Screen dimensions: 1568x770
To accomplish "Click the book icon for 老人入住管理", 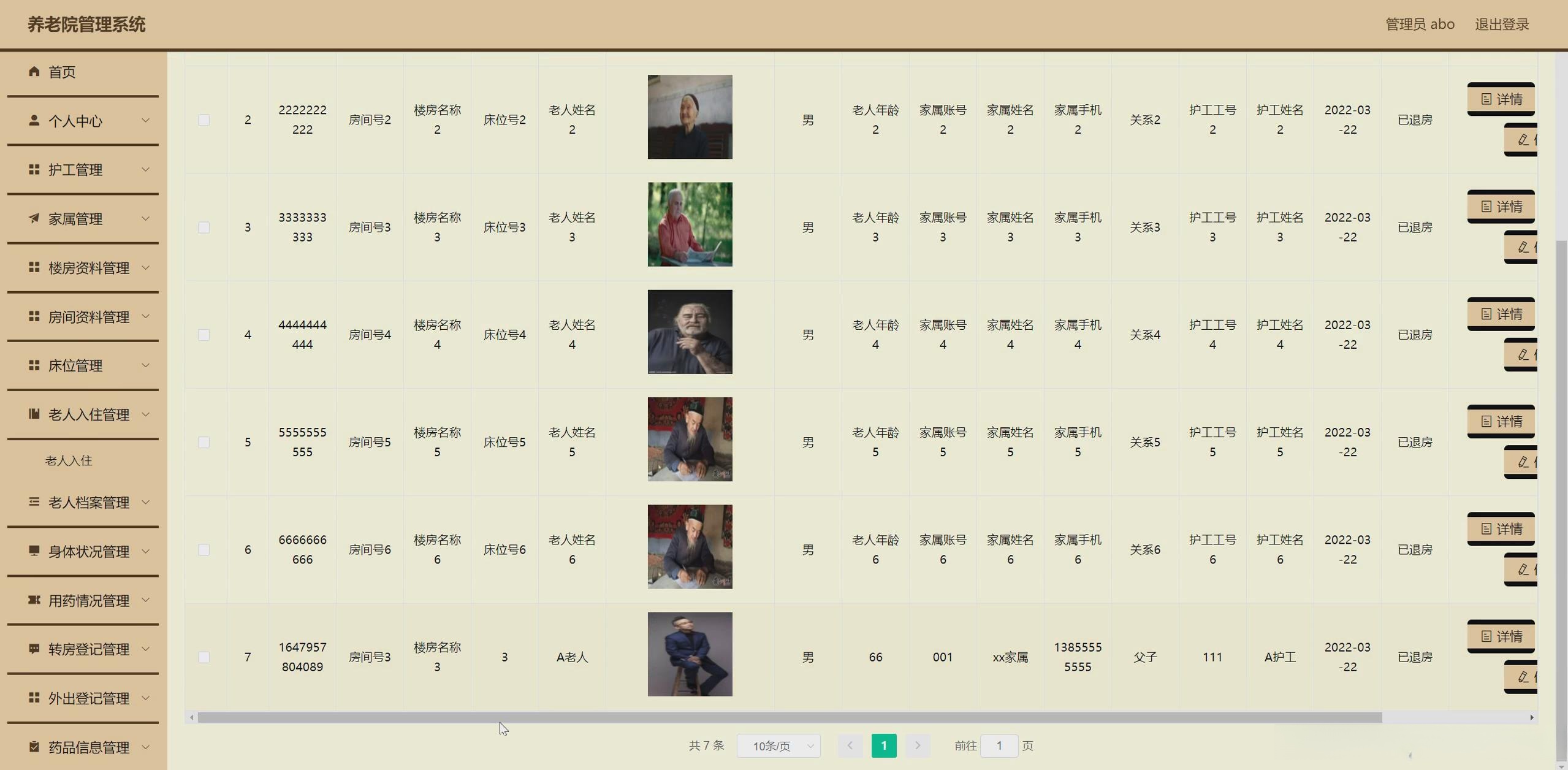I will pyautogui.click(x=34, y=414).
